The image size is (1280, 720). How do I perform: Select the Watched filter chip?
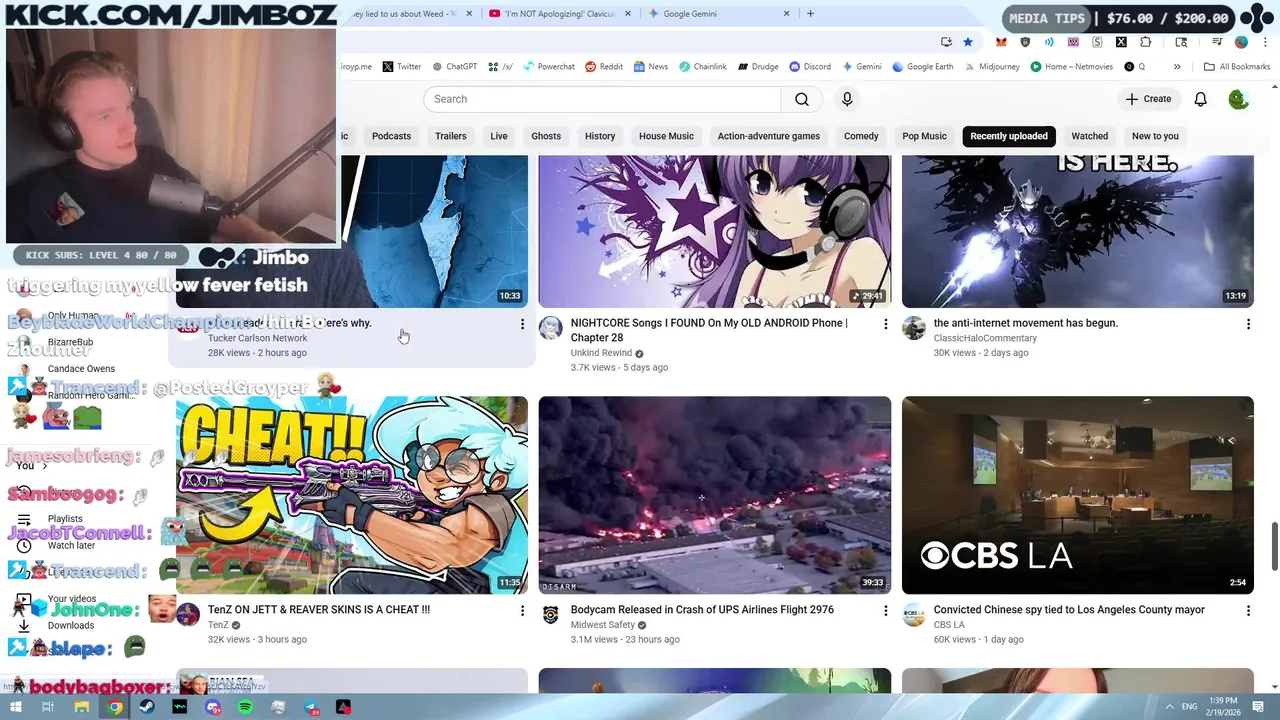(1090, 136)
